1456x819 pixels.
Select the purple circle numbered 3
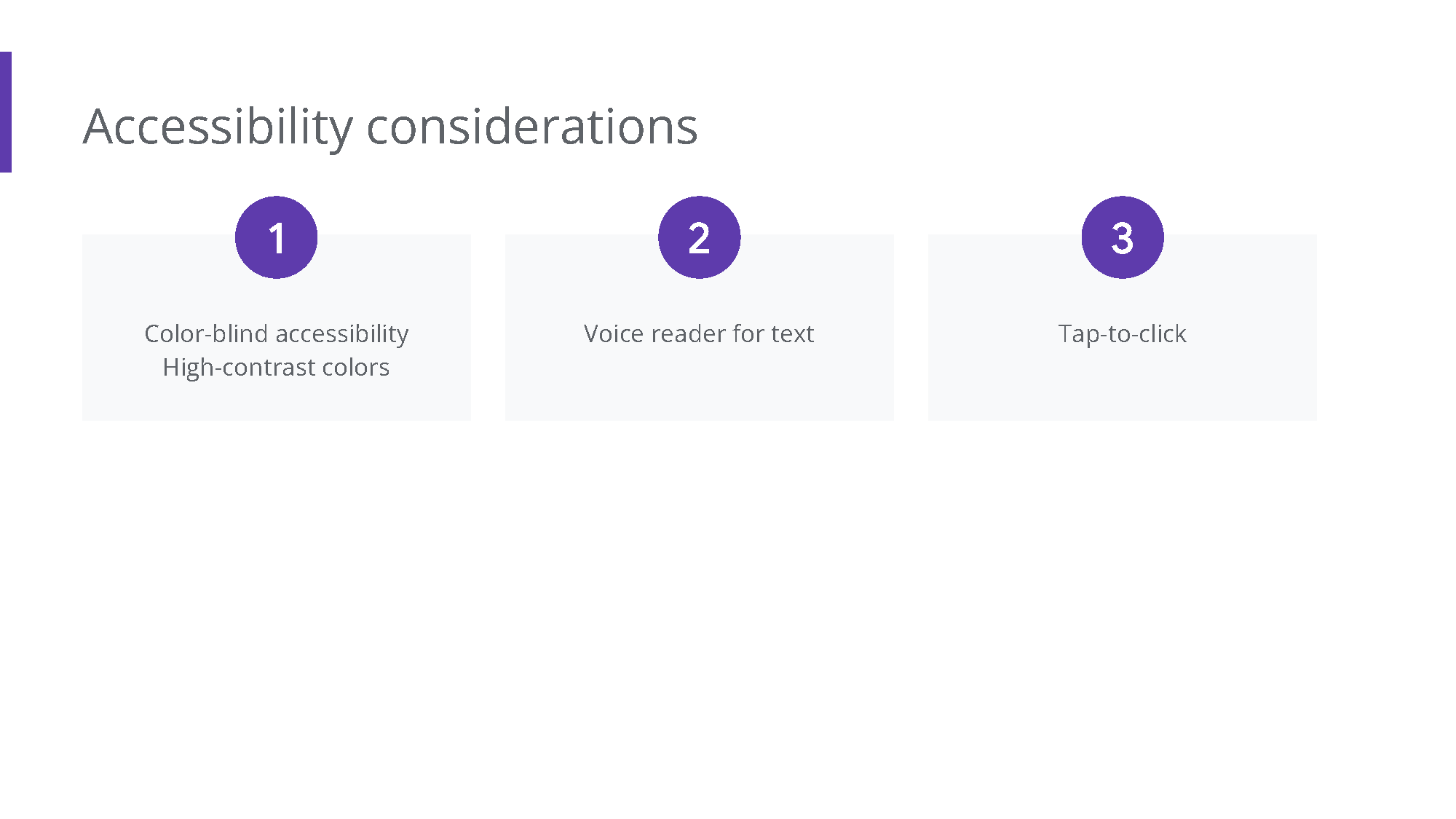pyautogui.click(x=1122, y=237)
